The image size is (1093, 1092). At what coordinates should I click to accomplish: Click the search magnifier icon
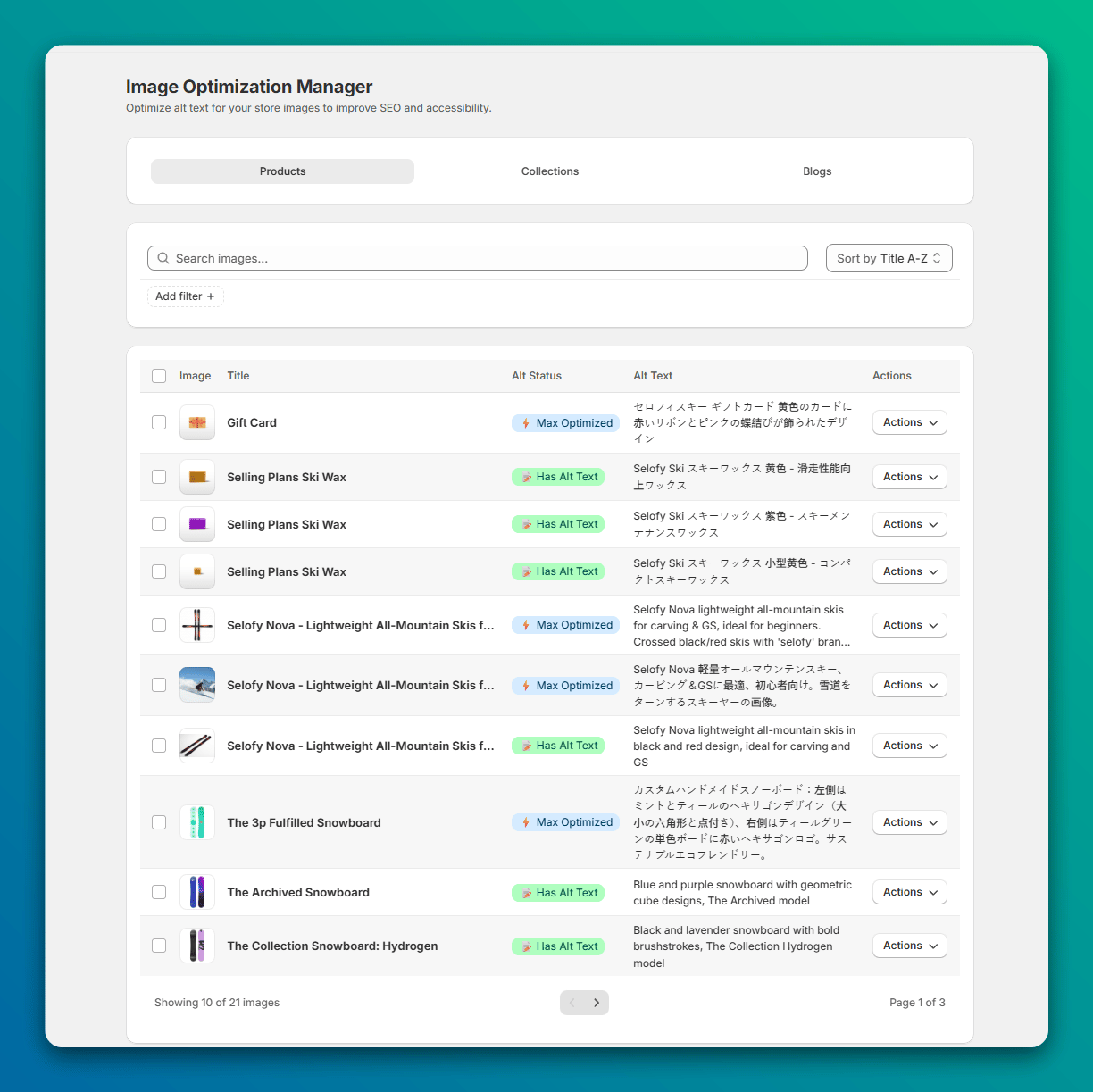click(163, 258)
